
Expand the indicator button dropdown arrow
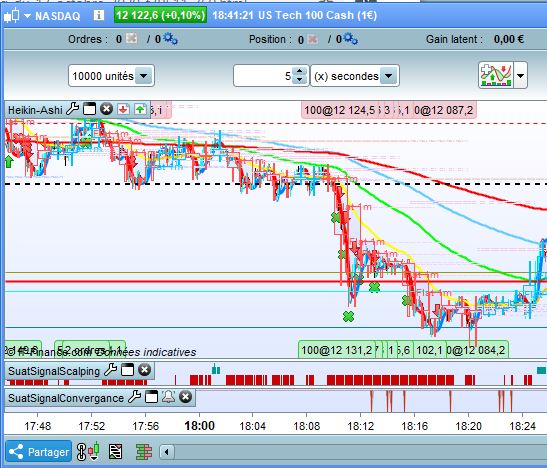(x=520, y=75)
